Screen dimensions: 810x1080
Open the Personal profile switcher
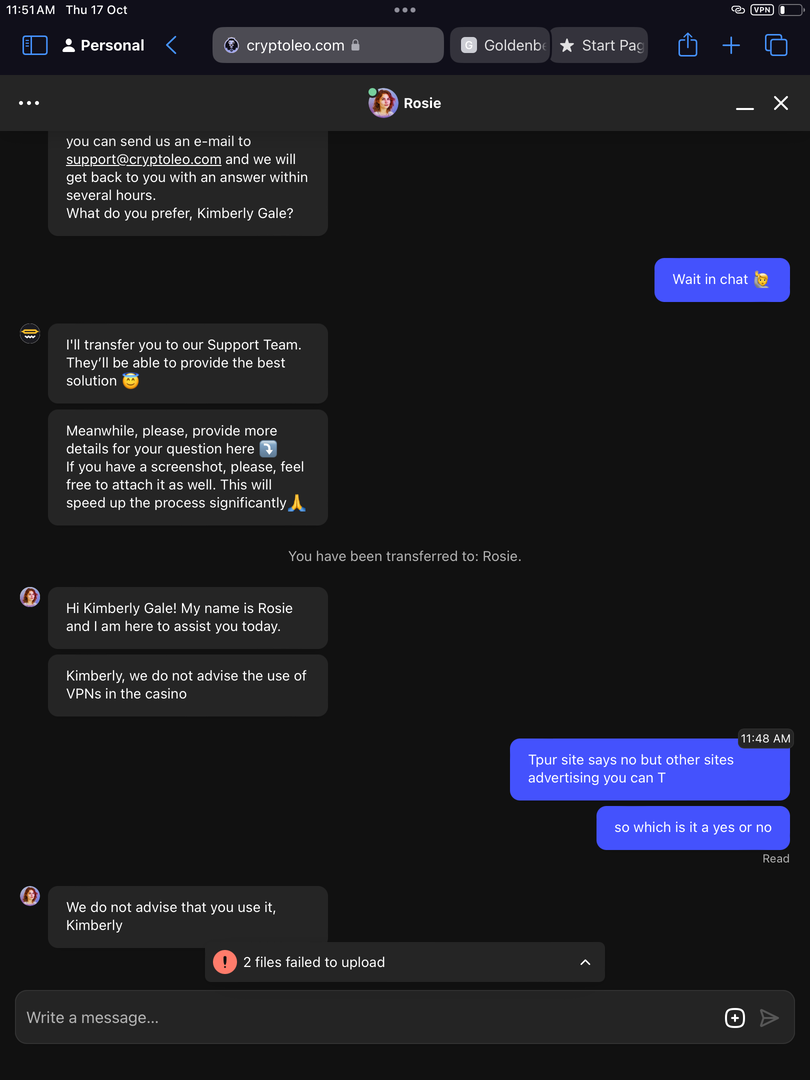pyautogui.click(x=103, y=45)
